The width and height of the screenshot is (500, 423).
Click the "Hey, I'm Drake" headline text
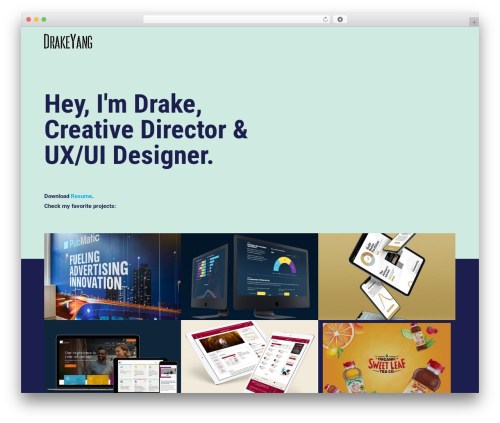tap(123, 104)
